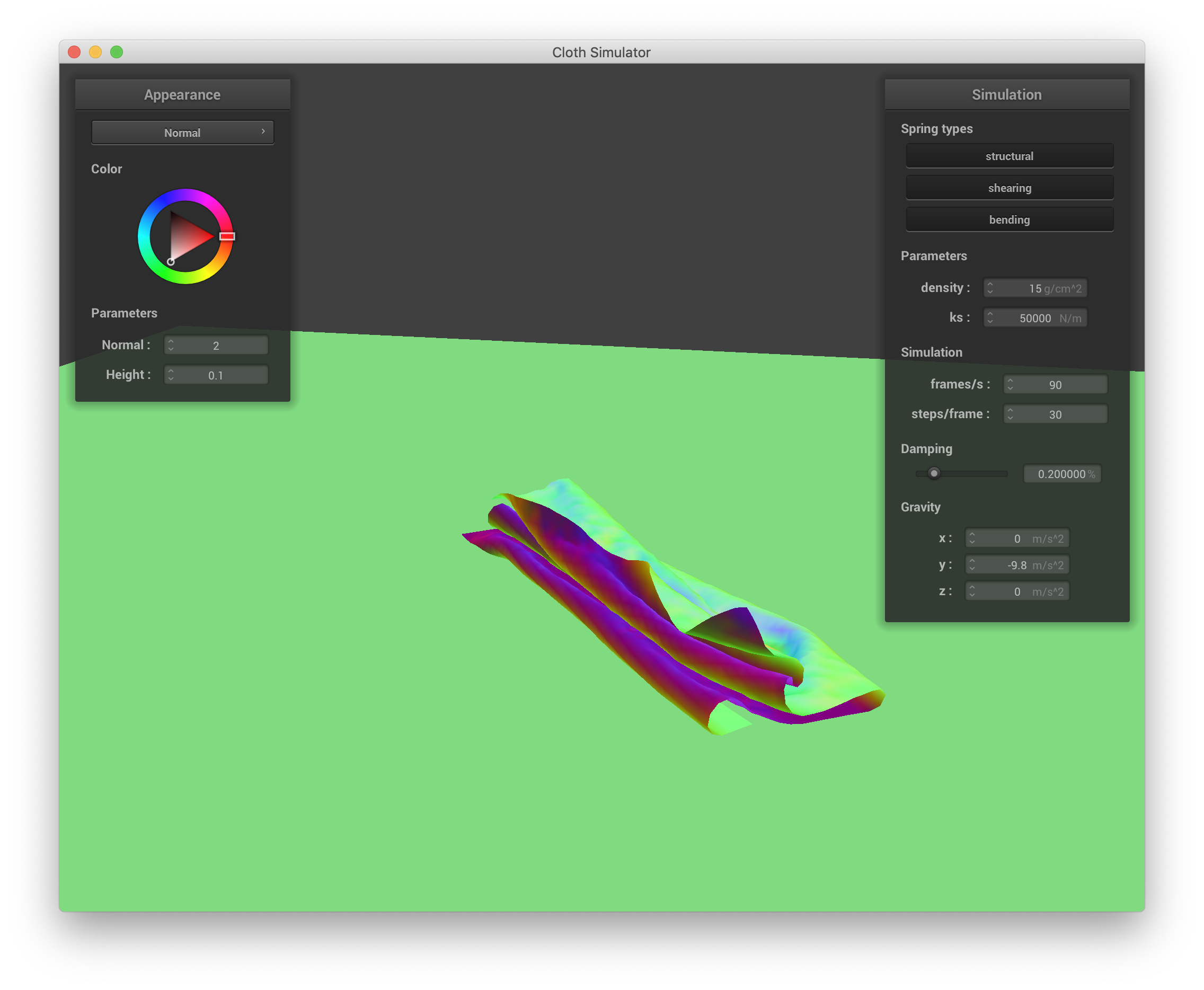Click the density value field
Image resolution: width=1204 pixels, height=990 pixels.
pos(1034,288)
